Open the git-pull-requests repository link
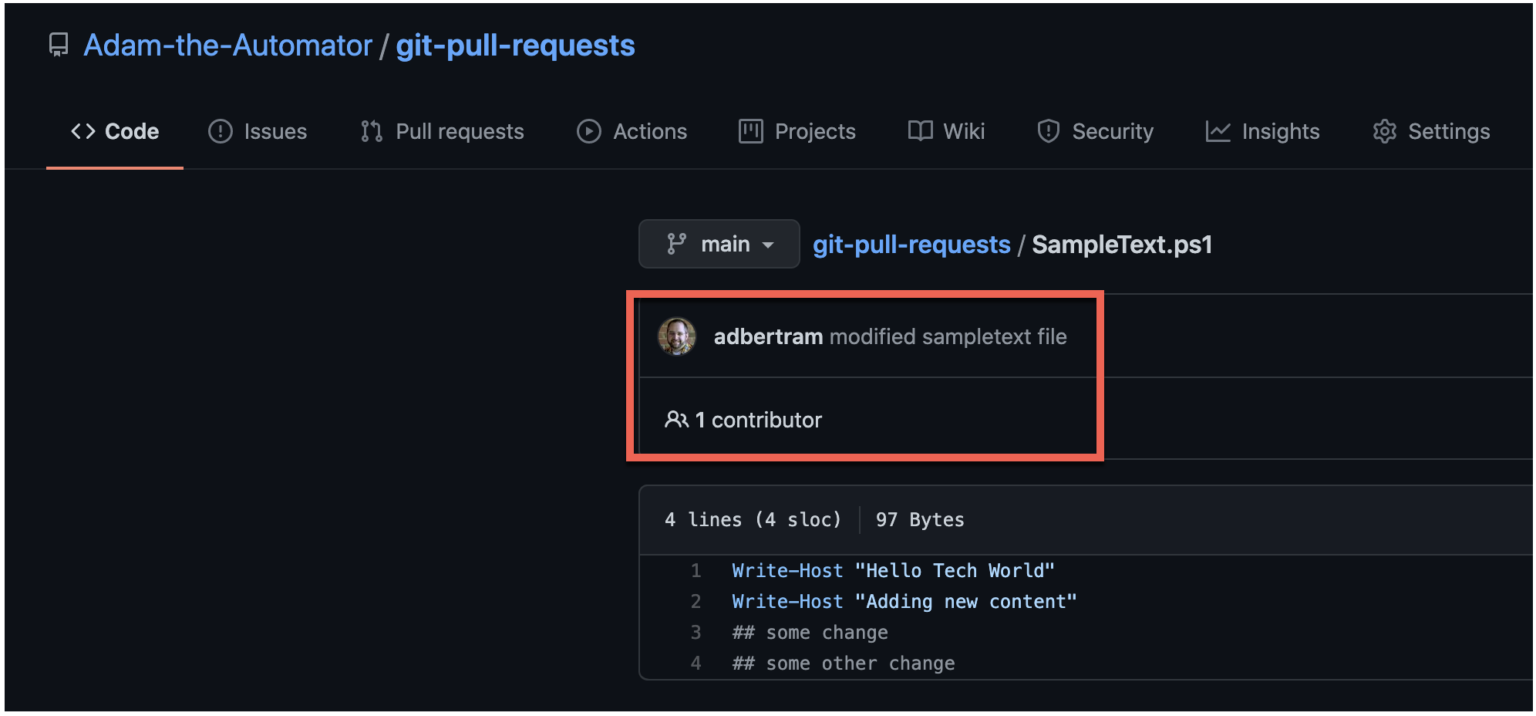 click(515, 44)
